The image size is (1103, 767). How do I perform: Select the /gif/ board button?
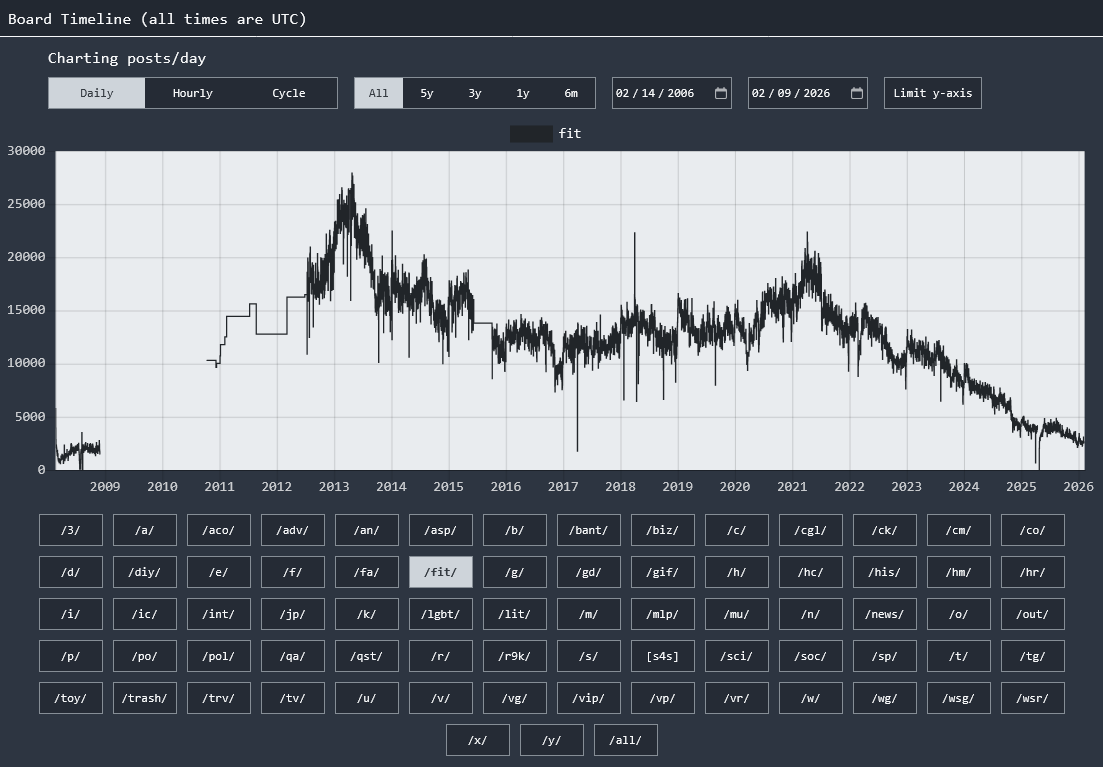663,572
